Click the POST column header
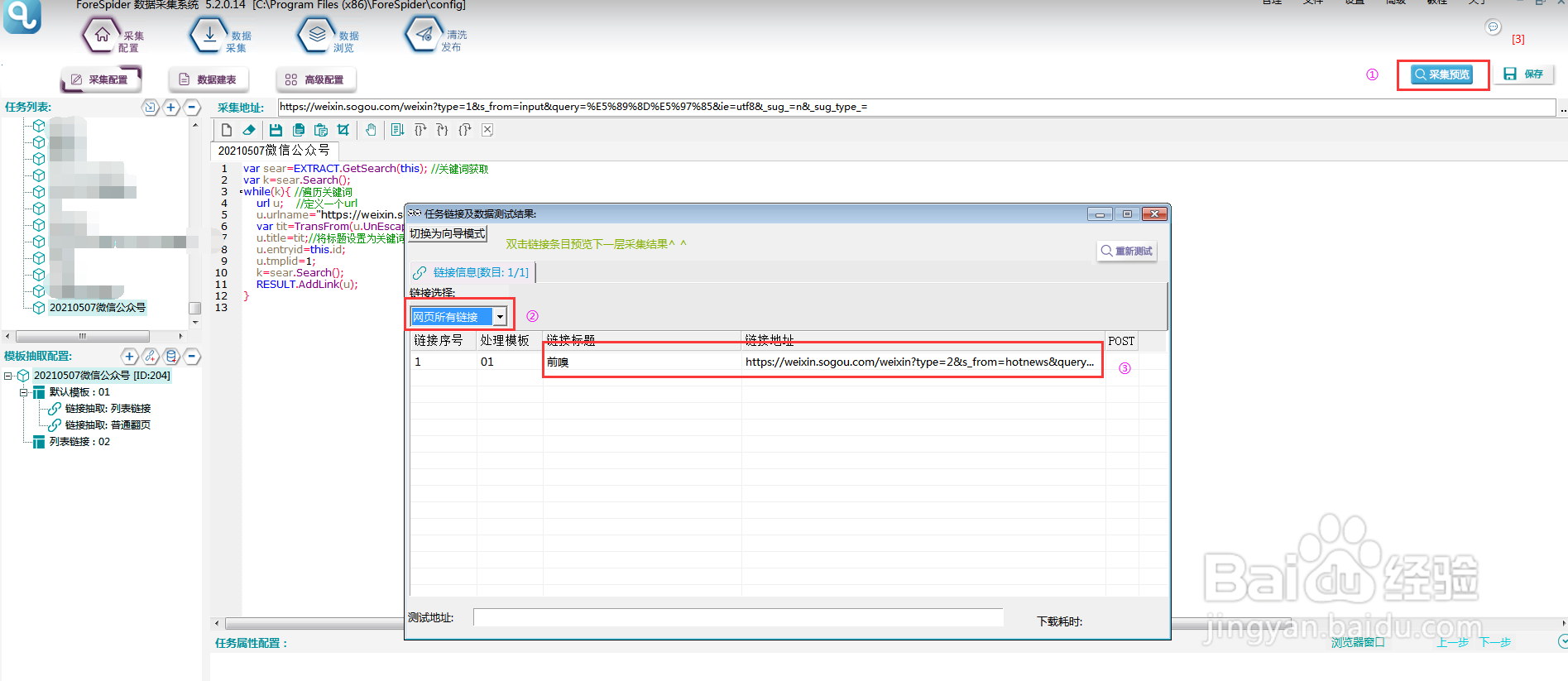 click(1122, 341)
